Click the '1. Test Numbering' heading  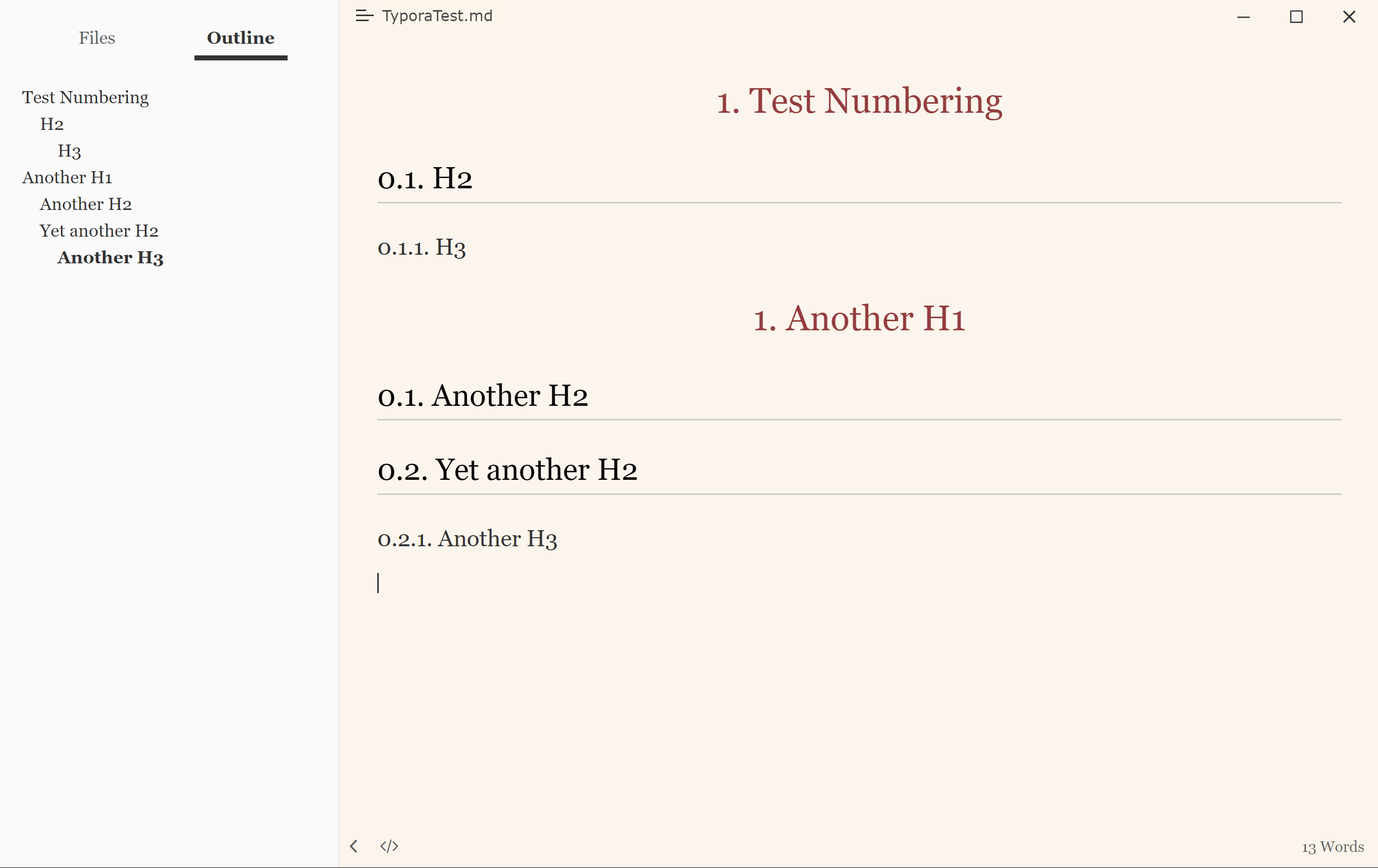pos(860,101)
